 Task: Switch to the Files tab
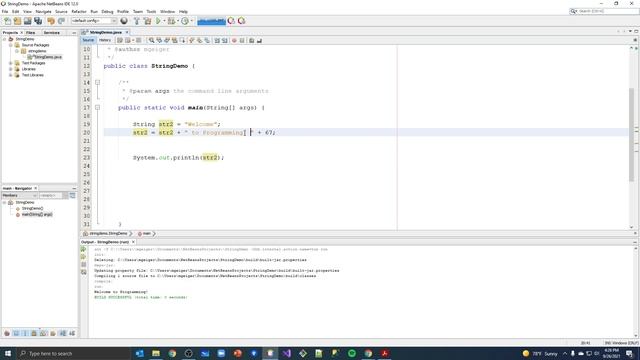click(x=31, y=32)
